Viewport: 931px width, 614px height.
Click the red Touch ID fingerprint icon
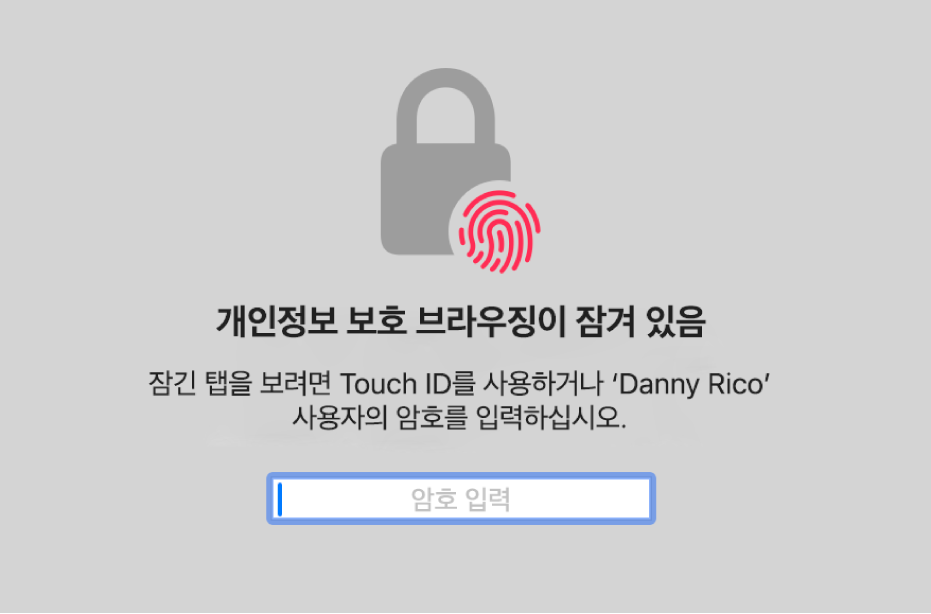499,232
